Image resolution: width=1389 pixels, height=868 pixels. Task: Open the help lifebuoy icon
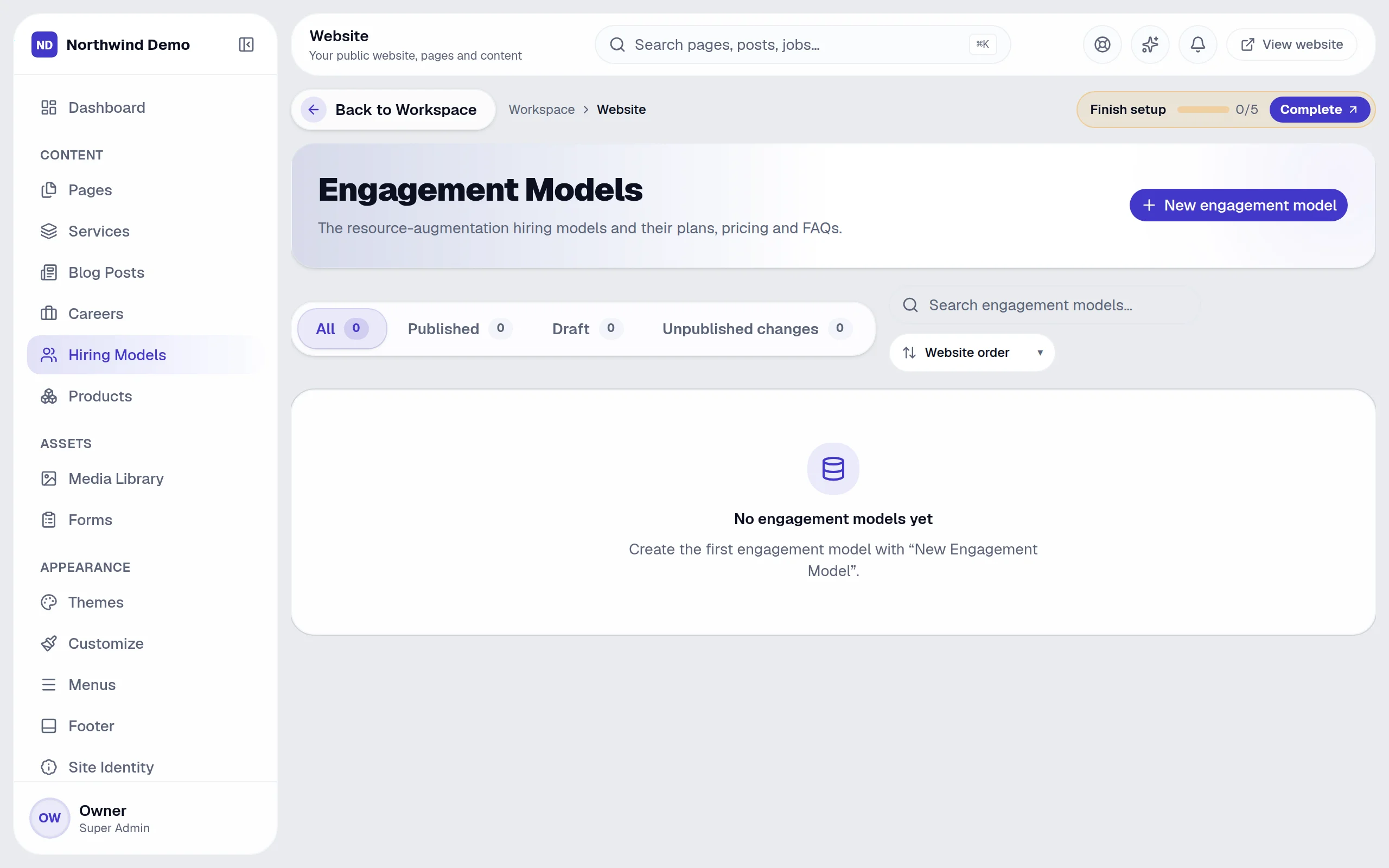1102,45
